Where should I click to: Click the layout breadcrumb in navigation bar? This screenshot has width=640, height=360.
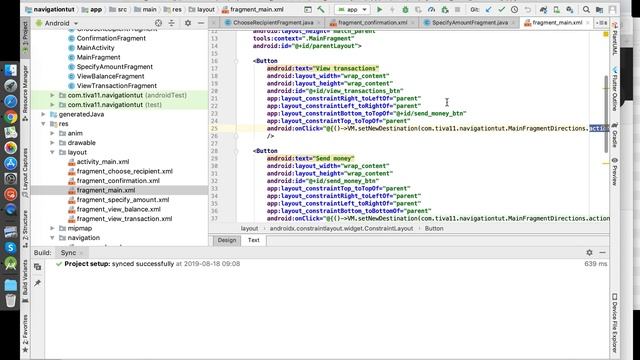pyautogui.click(x=202, y=9)
